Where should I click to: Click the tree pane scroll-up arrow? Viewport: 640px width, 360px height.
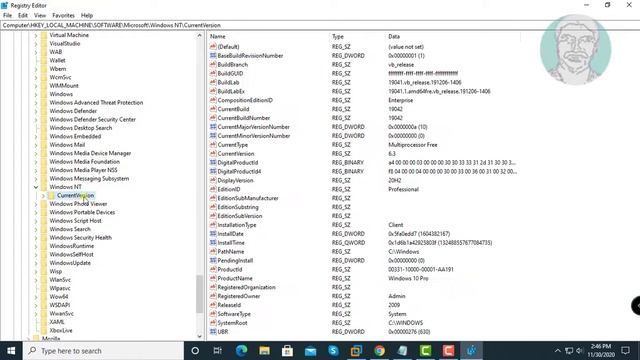click(199, 36)
